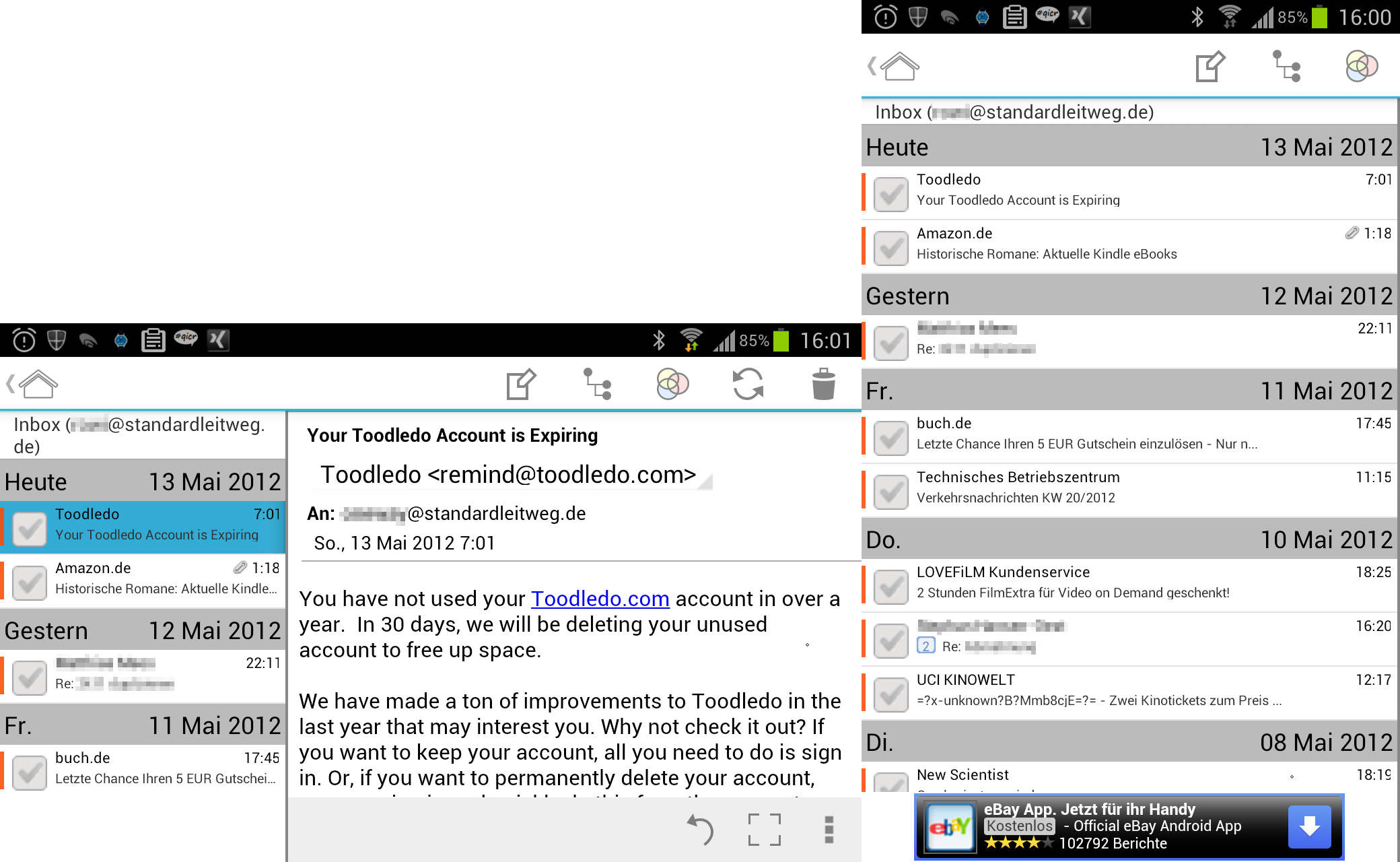Check UCI KINOWELT mail checkbox
The height and width of the screenshot is (862, 1400).
pyautogui.click(x=891, y=694)
